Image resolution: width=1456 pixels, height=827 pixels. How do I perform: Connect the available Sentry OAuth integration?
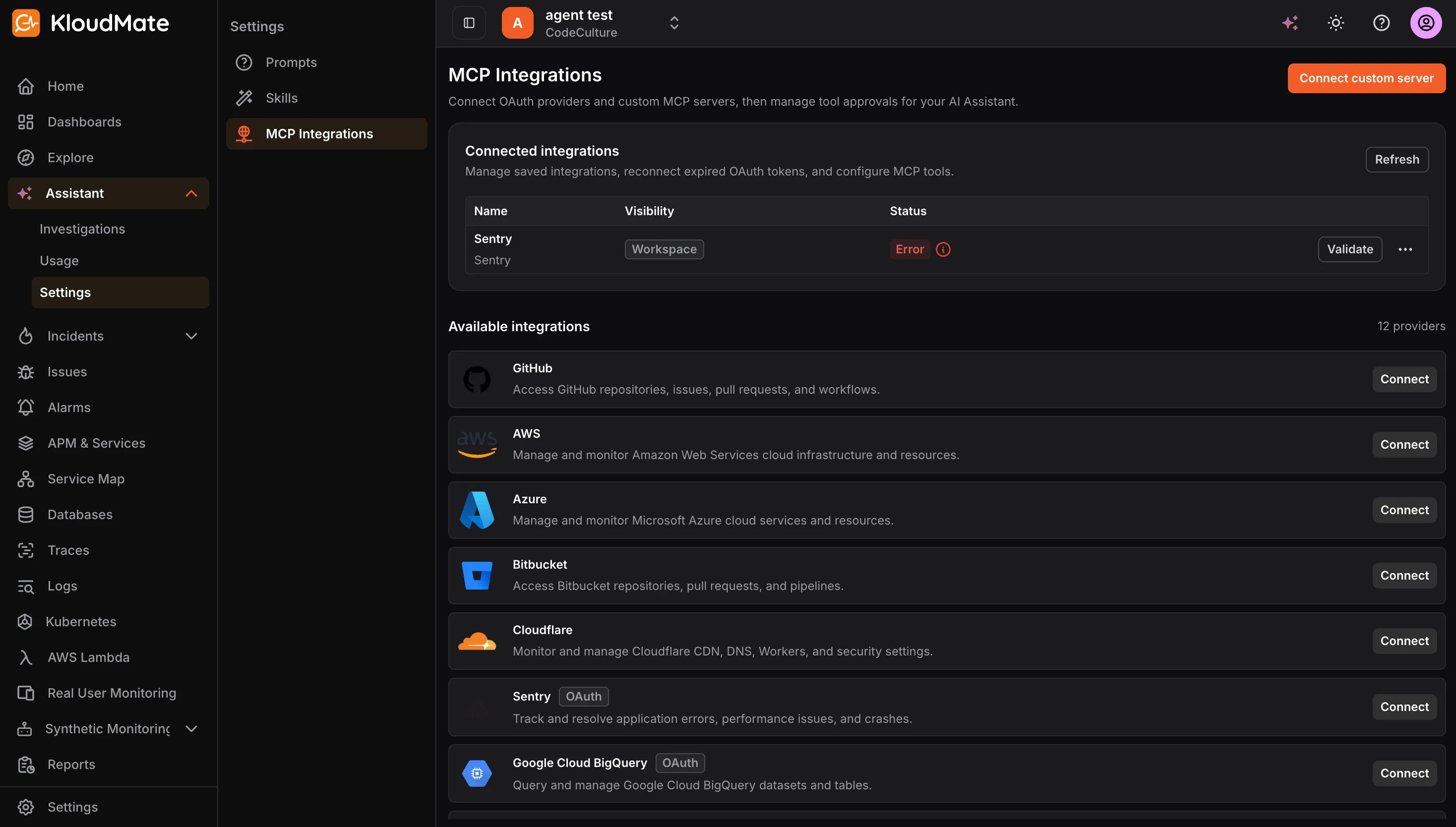click(1404, 707)
